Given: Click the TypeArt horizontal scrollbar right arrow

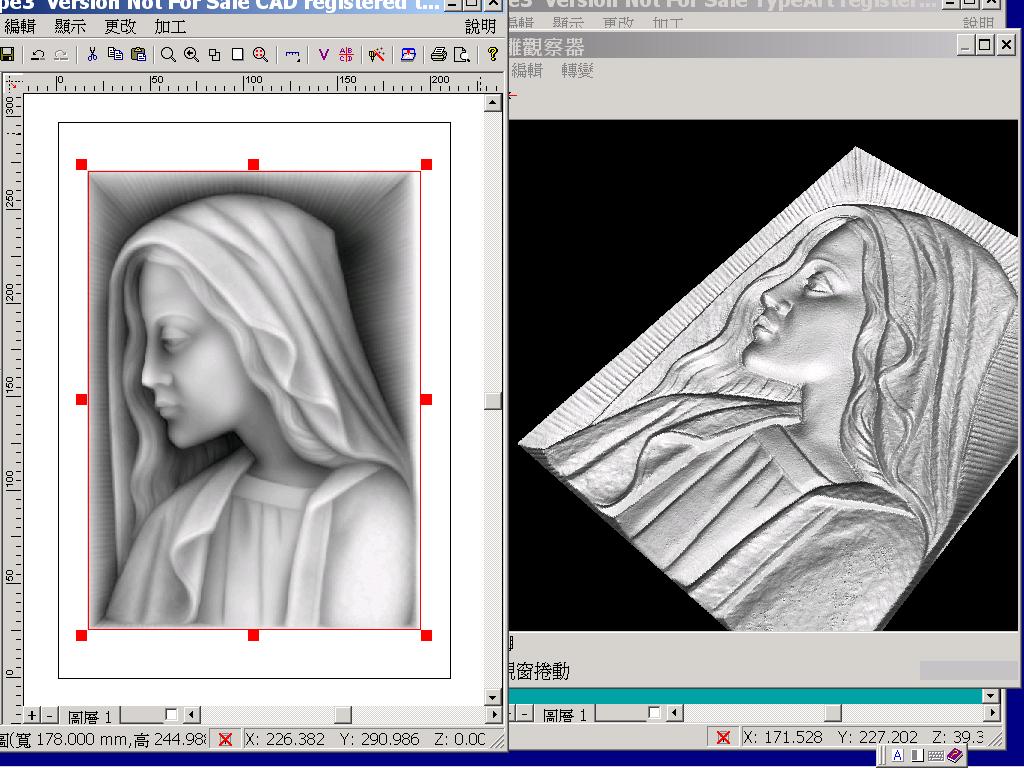Looking at the screenshot, I should [x=991, y=713].
